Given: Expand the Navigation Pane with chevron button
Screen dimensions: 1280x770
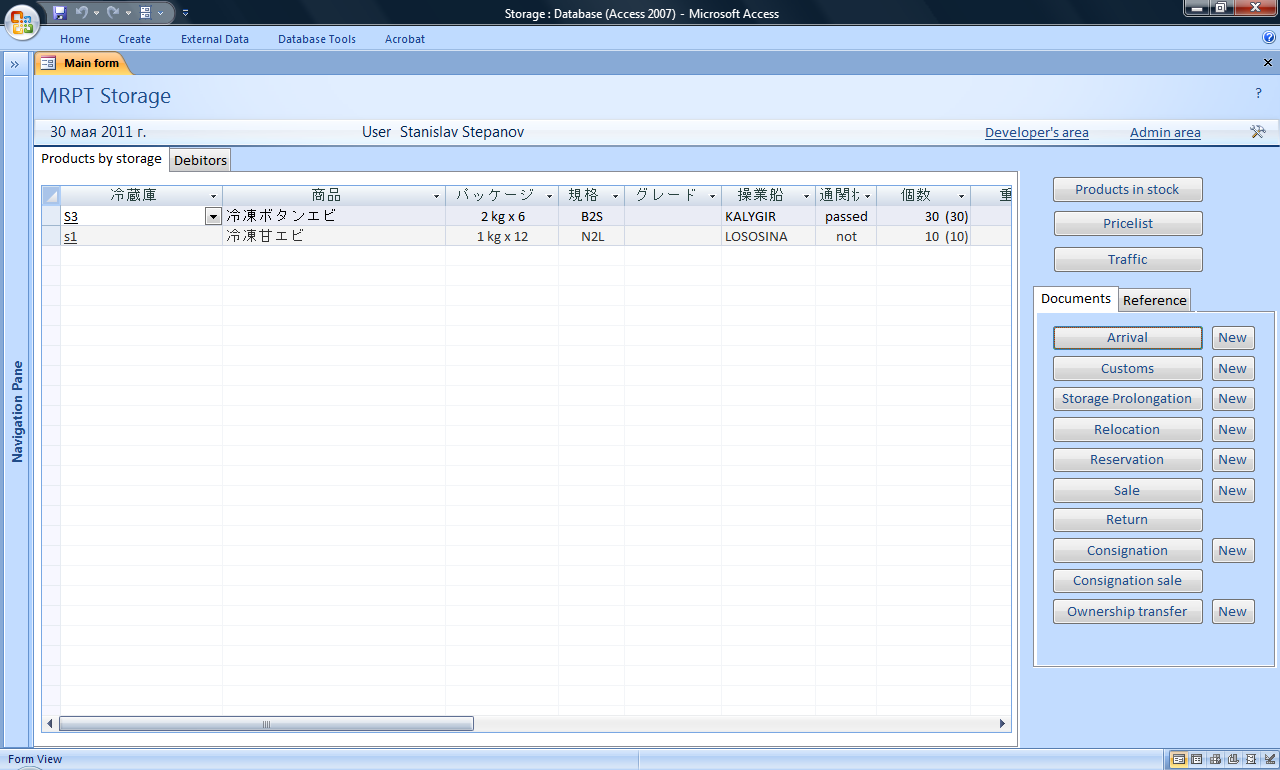Looking at the screenshot, I should [15, 63].
